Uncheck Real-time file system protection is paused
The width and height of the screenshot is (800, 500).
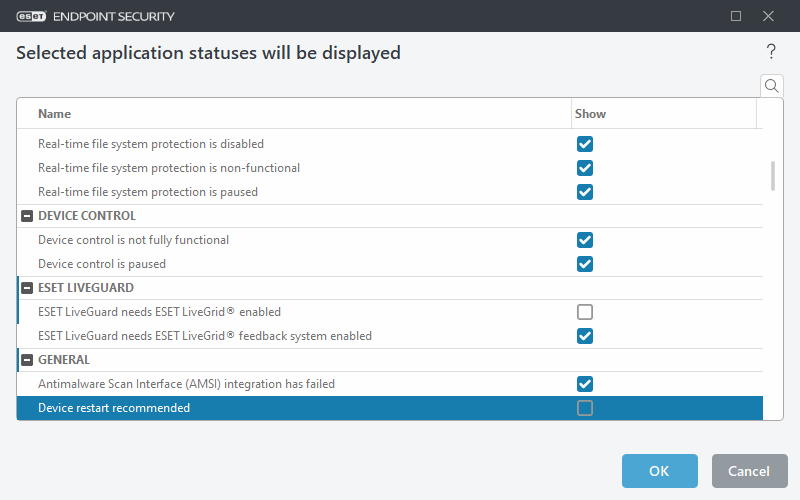point(585,192)
